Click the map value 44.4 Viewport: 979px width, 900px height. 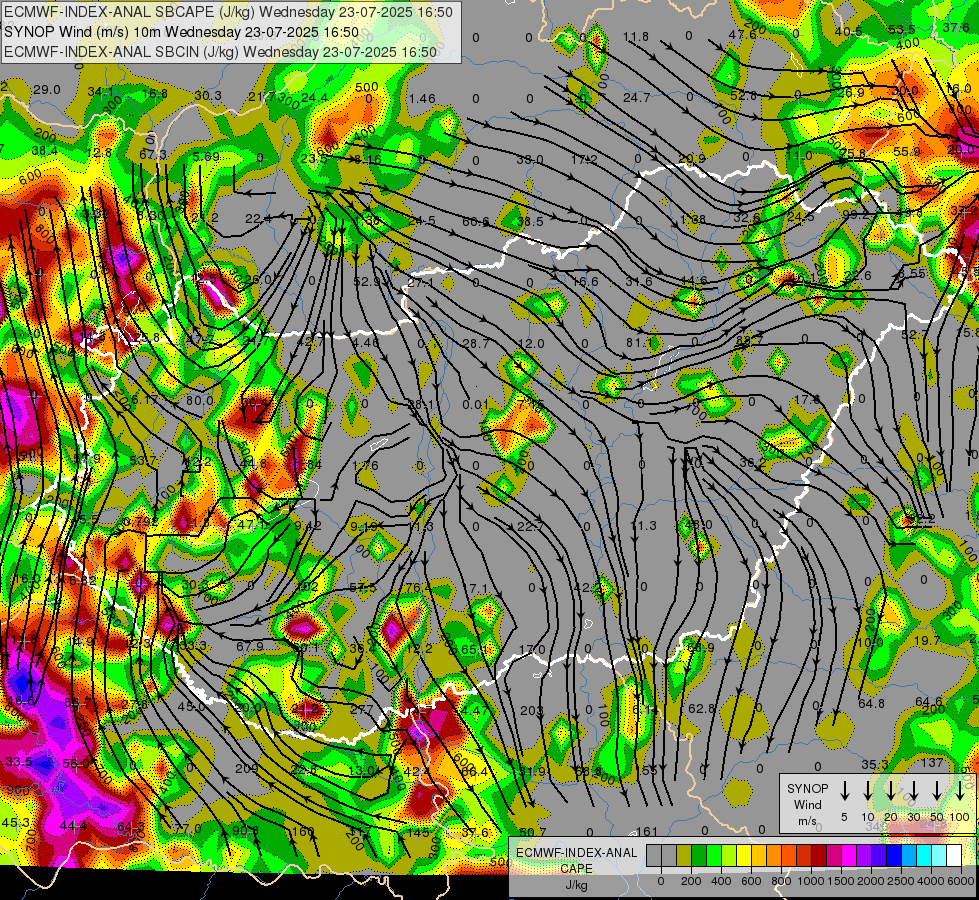pos(73,826)
